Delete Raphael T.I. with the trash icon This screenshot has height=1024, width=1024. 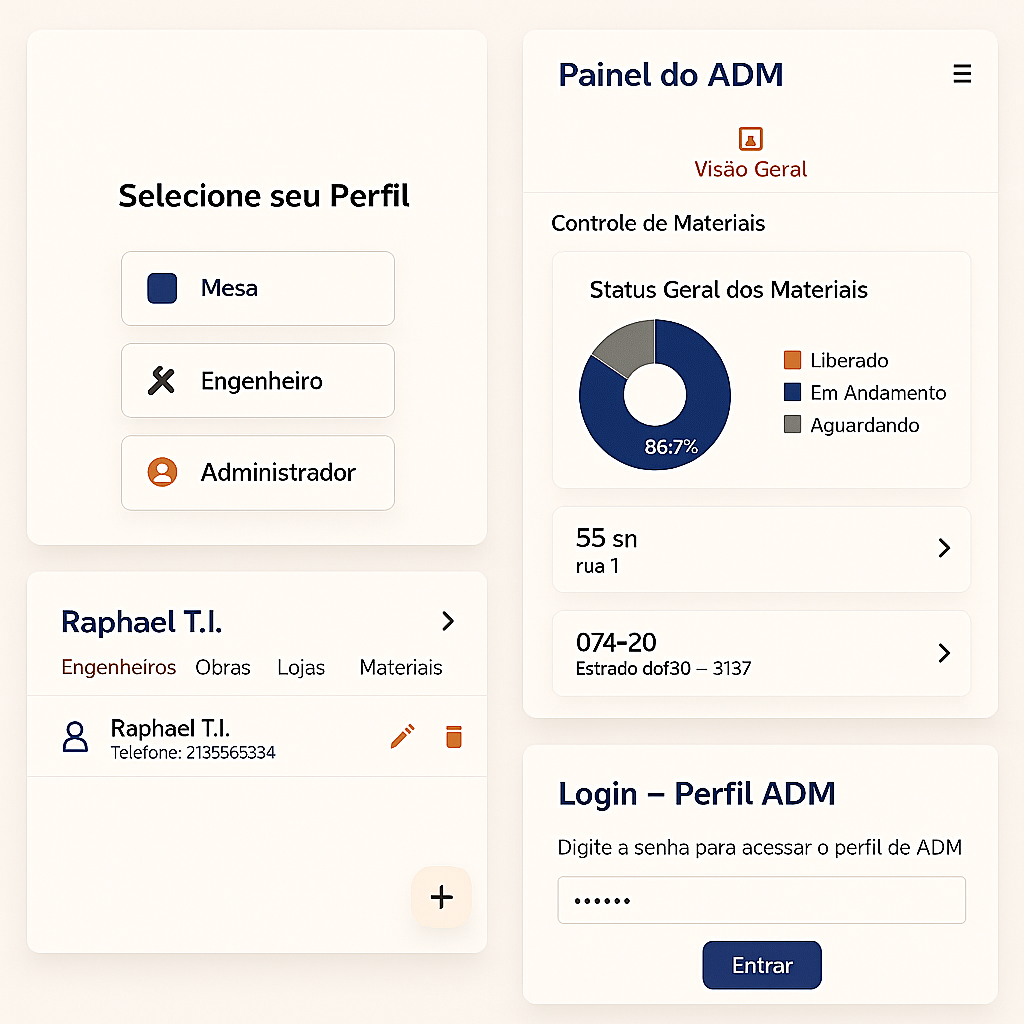[x=453, y=736]
